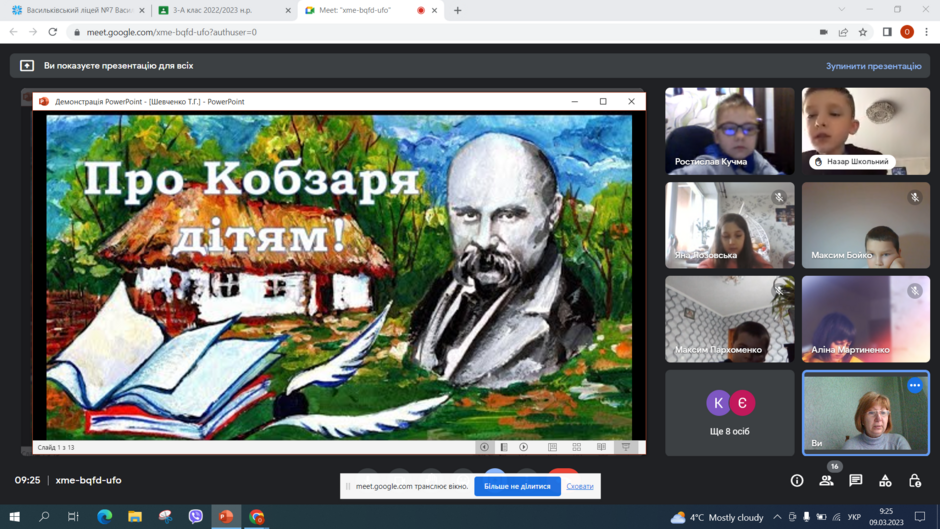Open Chrome three-dot menu

pyautogui.click(x=927, y=32)
